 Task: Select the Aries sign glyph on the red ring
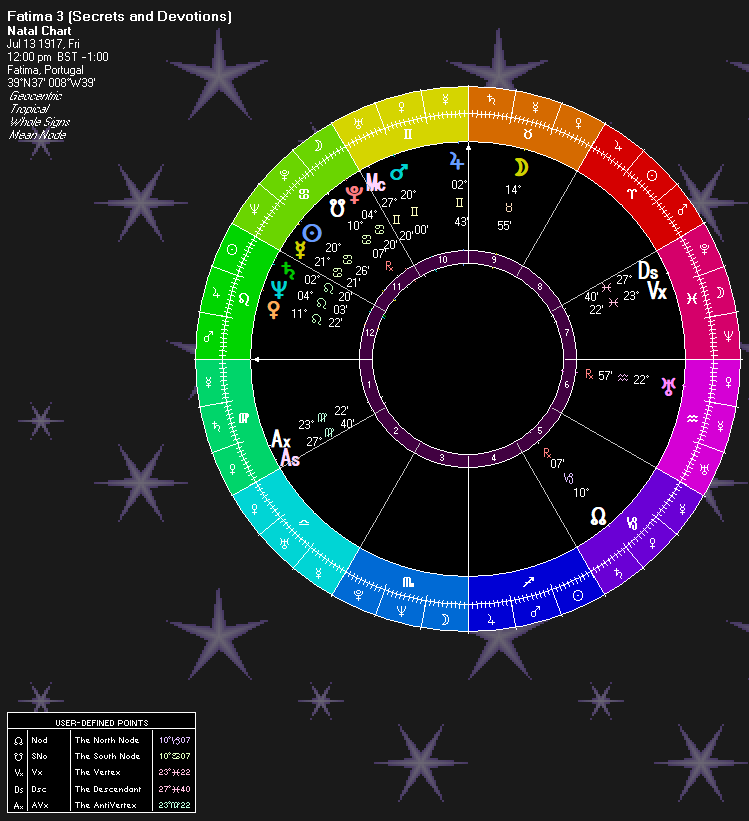point(632,194)
